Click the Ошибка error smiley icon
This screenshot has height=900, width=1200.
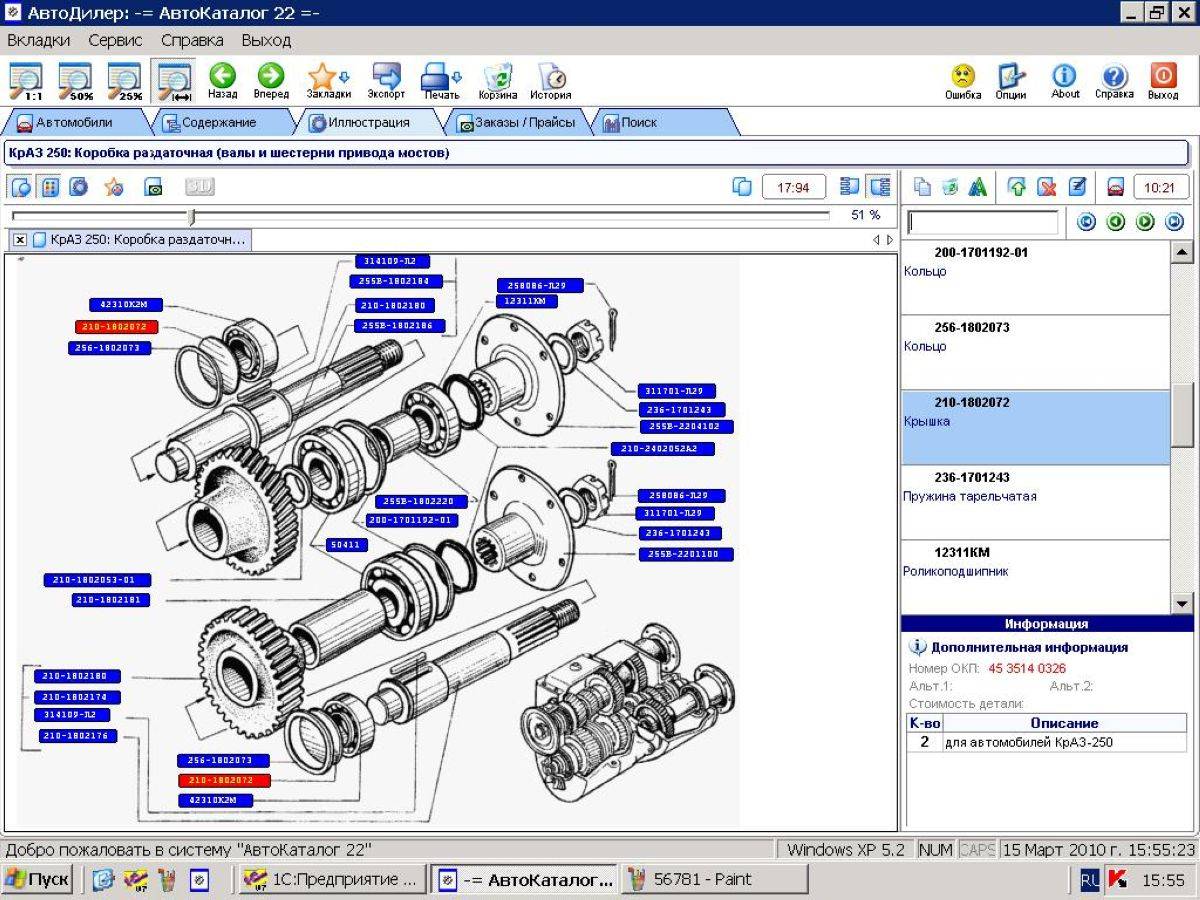[963, 77]
